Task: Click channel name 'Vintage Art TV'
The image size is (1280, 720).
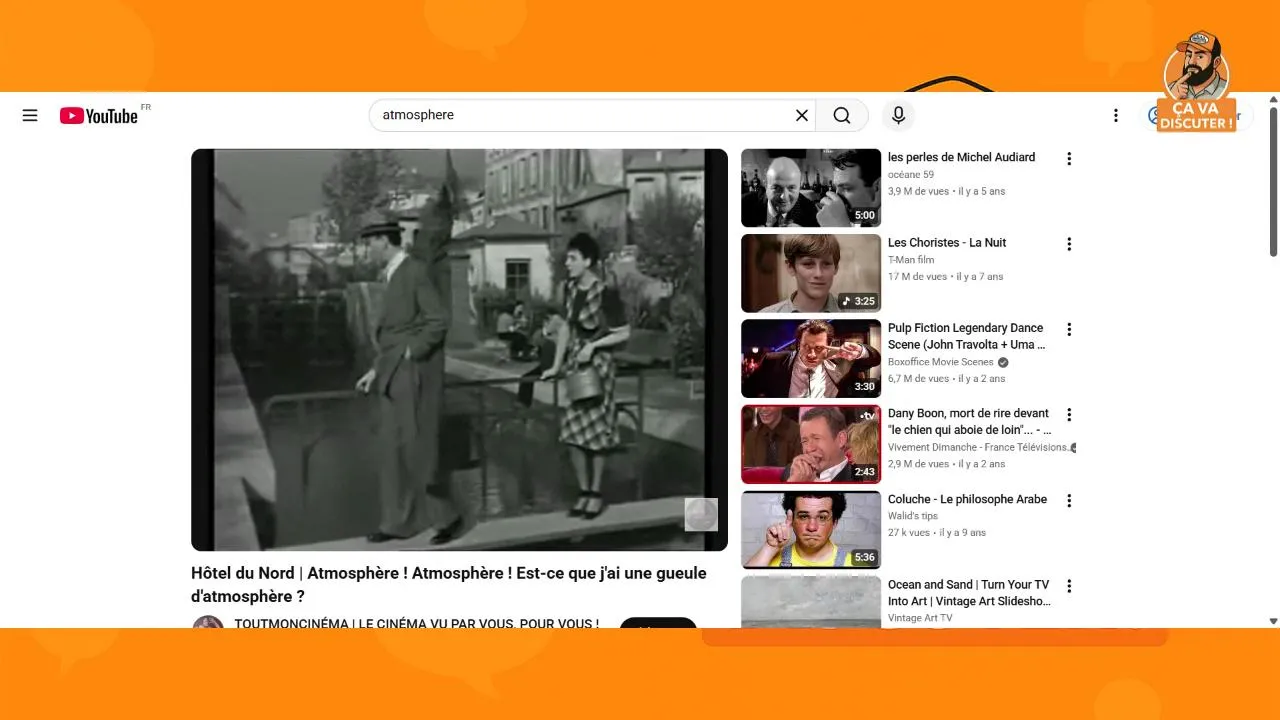Action: tap(920, 618)
